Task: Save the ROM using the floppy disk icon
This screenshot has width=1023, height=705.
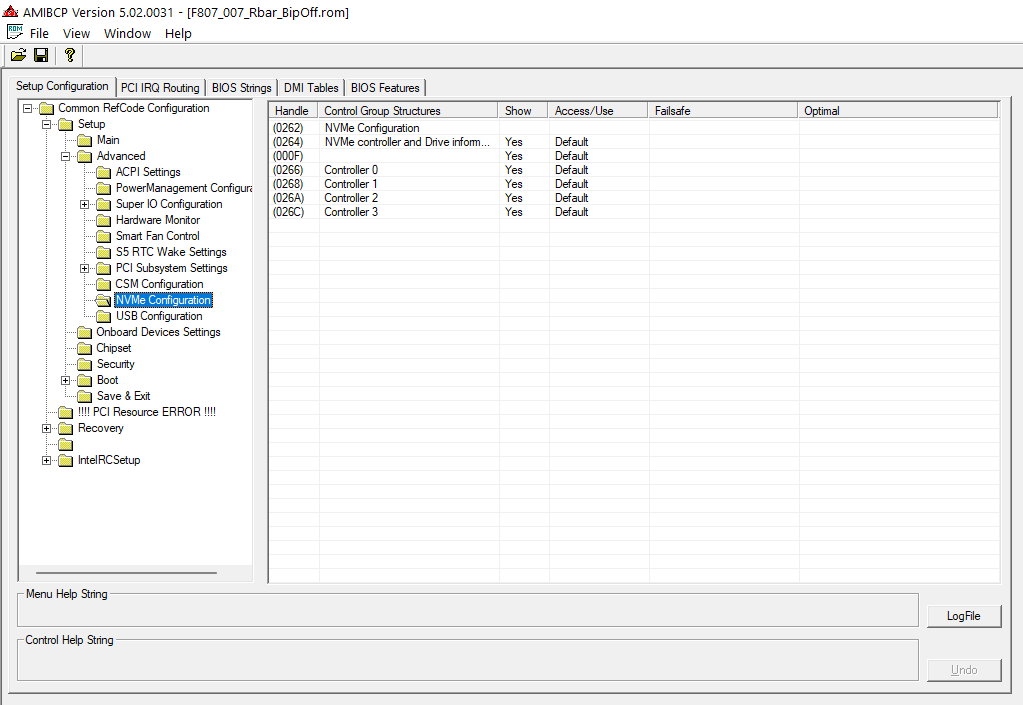Action: point(41,55)
